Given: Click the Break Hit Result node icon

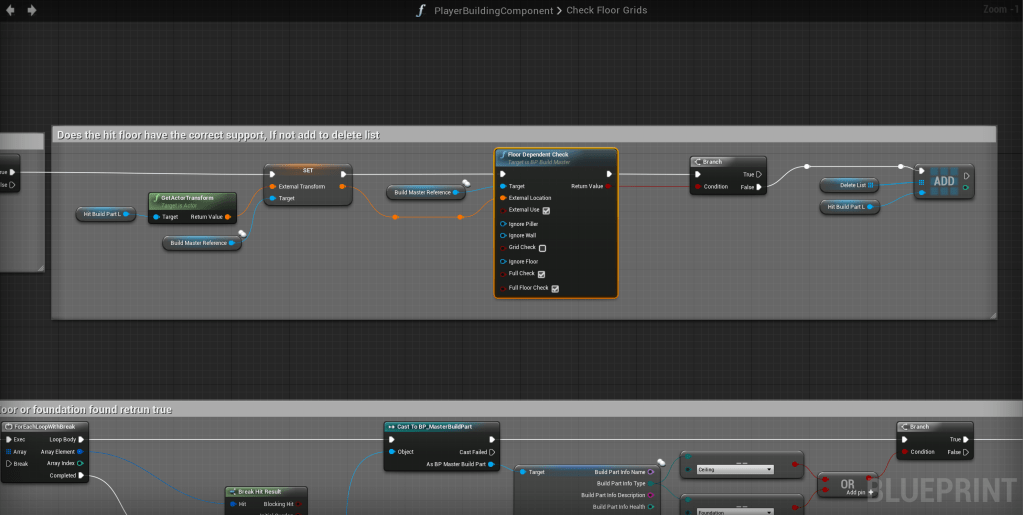Looking at the screenshot, I should [231, 491].
